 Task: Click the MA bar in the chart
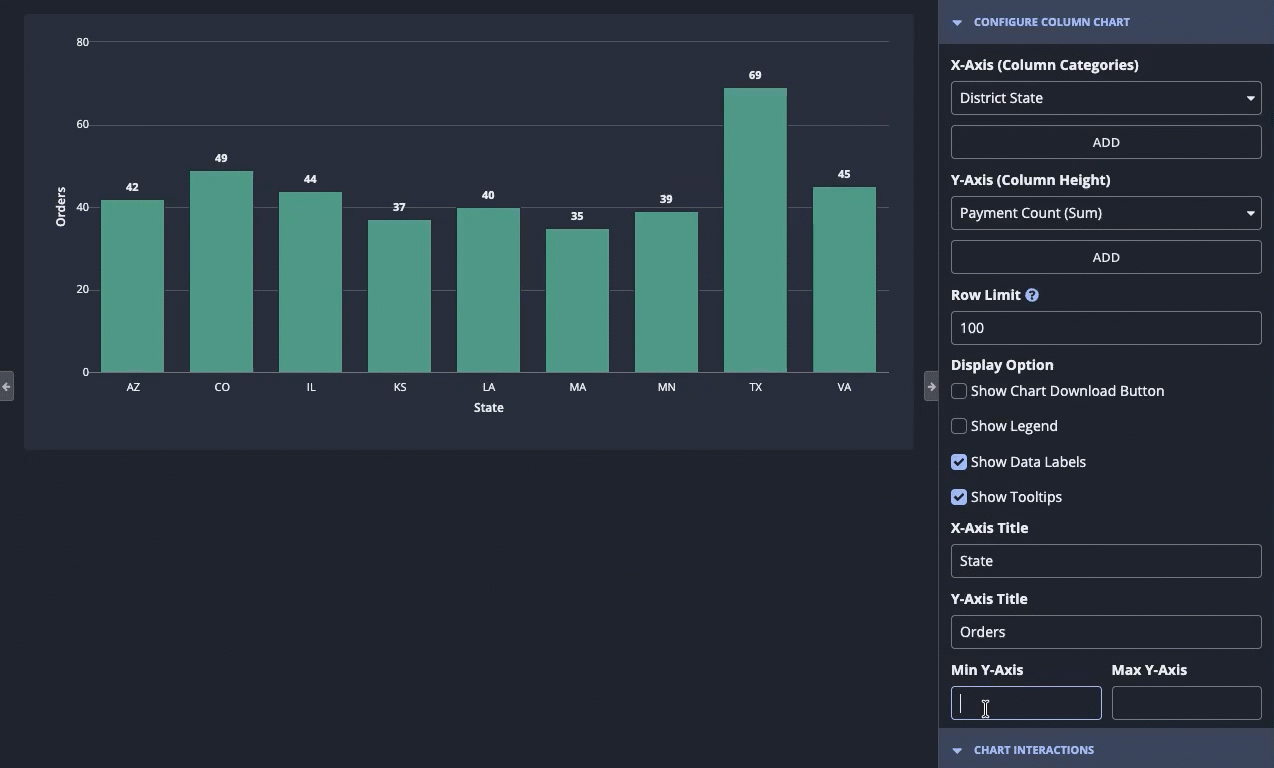tap(577, 300)
